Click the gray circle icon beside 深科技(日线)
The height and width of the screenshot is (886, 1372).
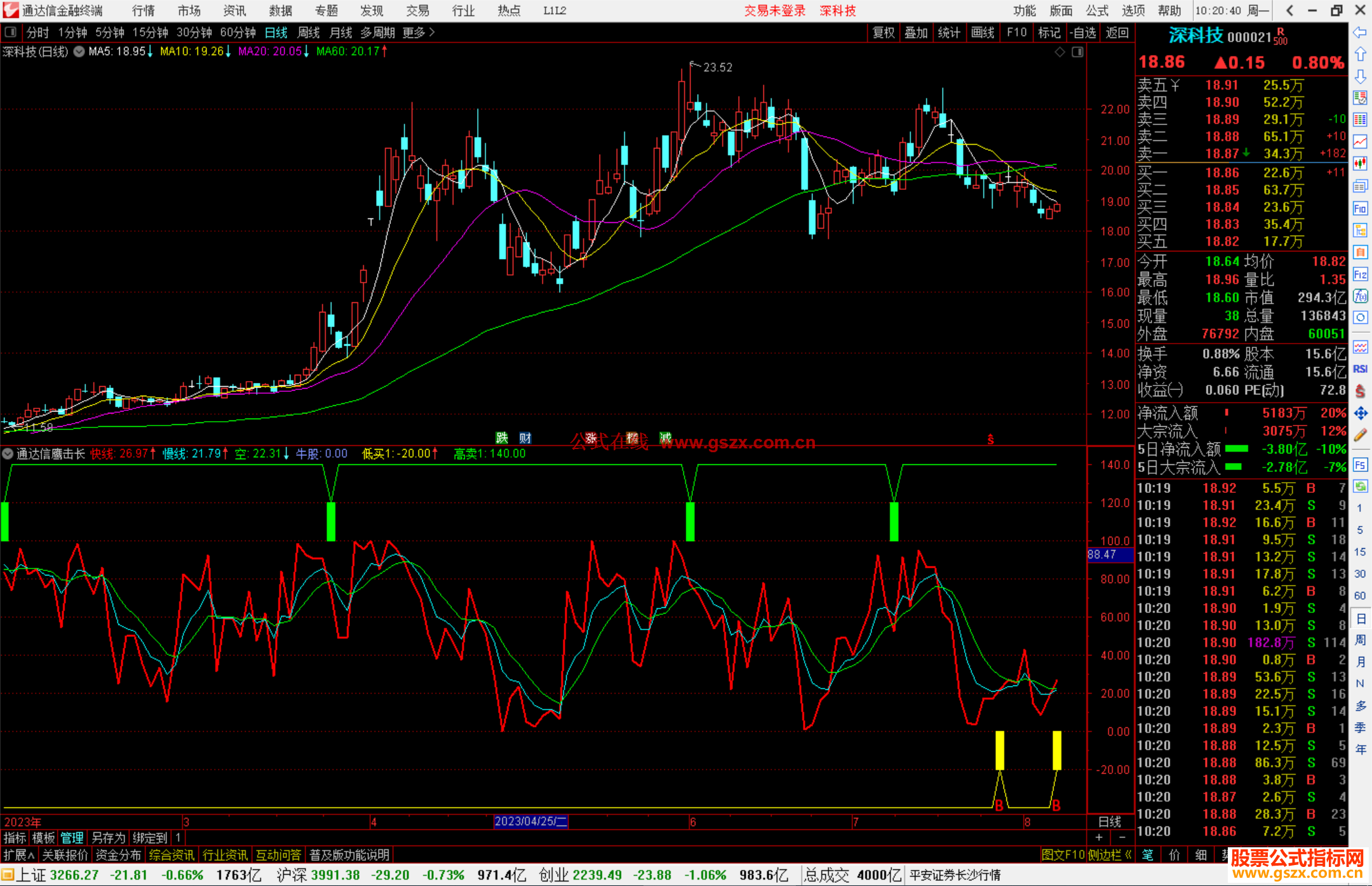[79, 51]
